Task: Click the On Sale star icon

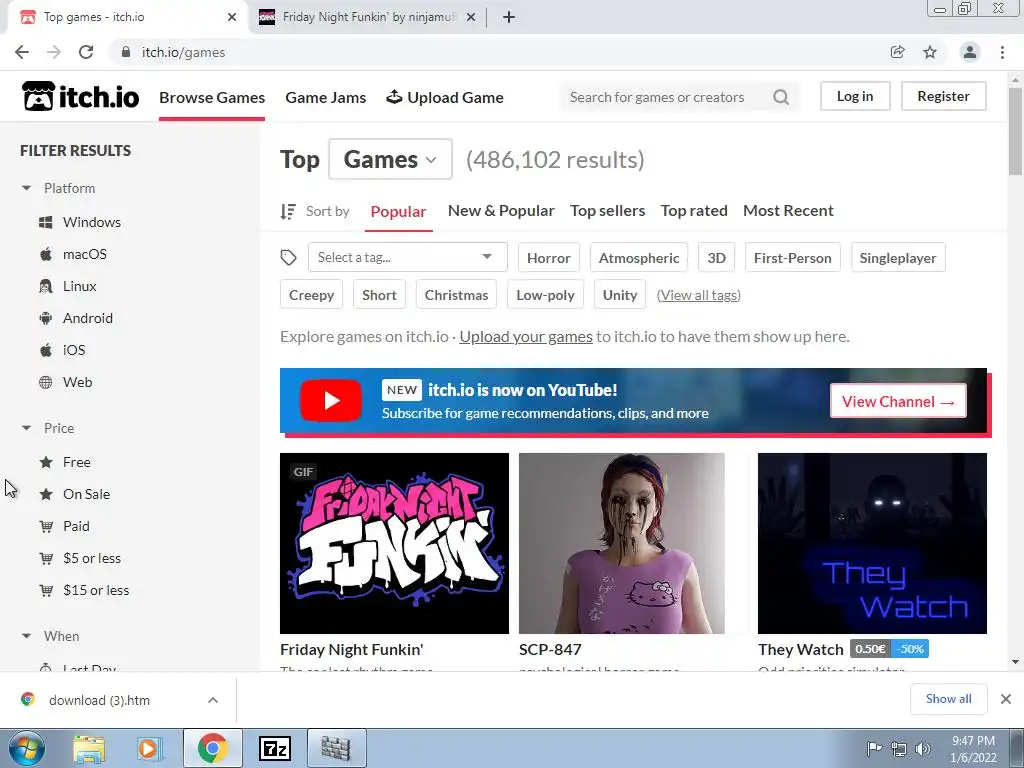Action: 46,494
